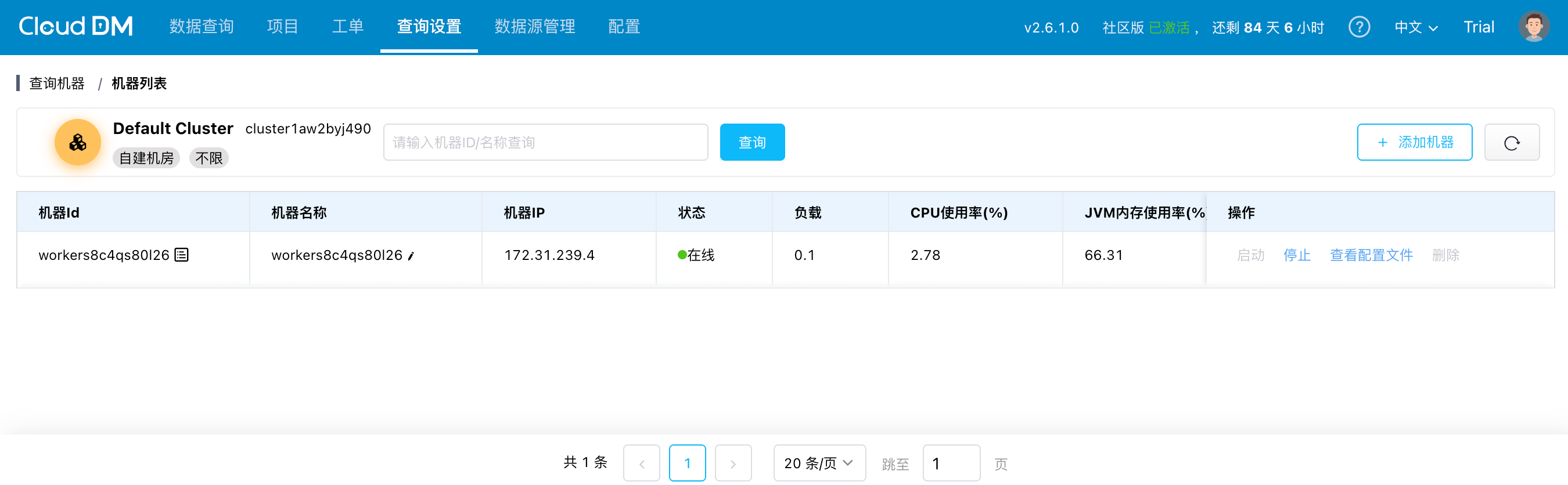Click the 停止 link for the worker
Screen dimensions: 1568x485
click(x=1297, y=255)
